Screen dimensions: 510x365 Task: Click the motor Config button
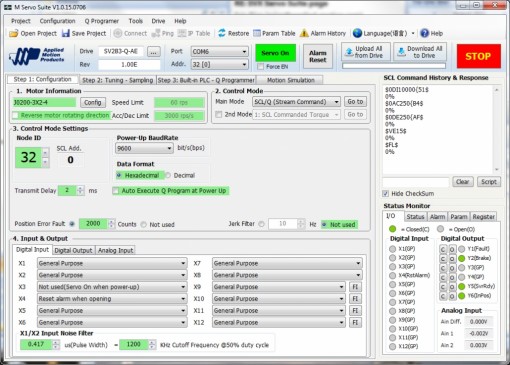click(93, 102)
